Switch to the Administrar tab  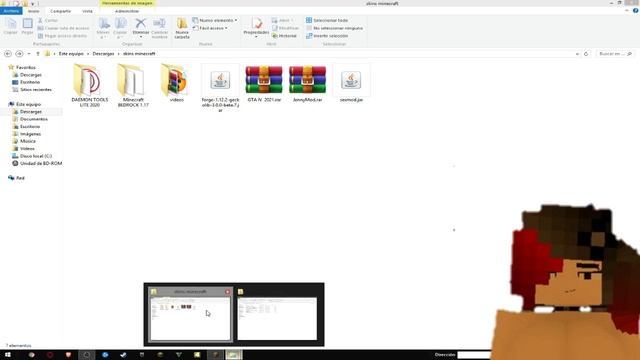127,11
